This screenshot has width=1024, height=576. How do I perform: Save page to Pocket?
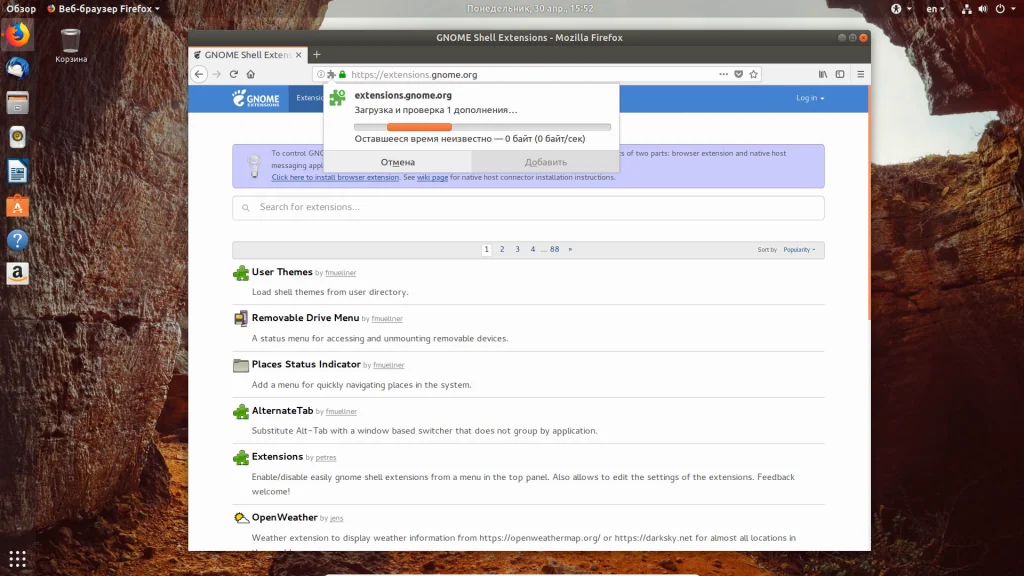pyautogui.click(x=739, y=74)
